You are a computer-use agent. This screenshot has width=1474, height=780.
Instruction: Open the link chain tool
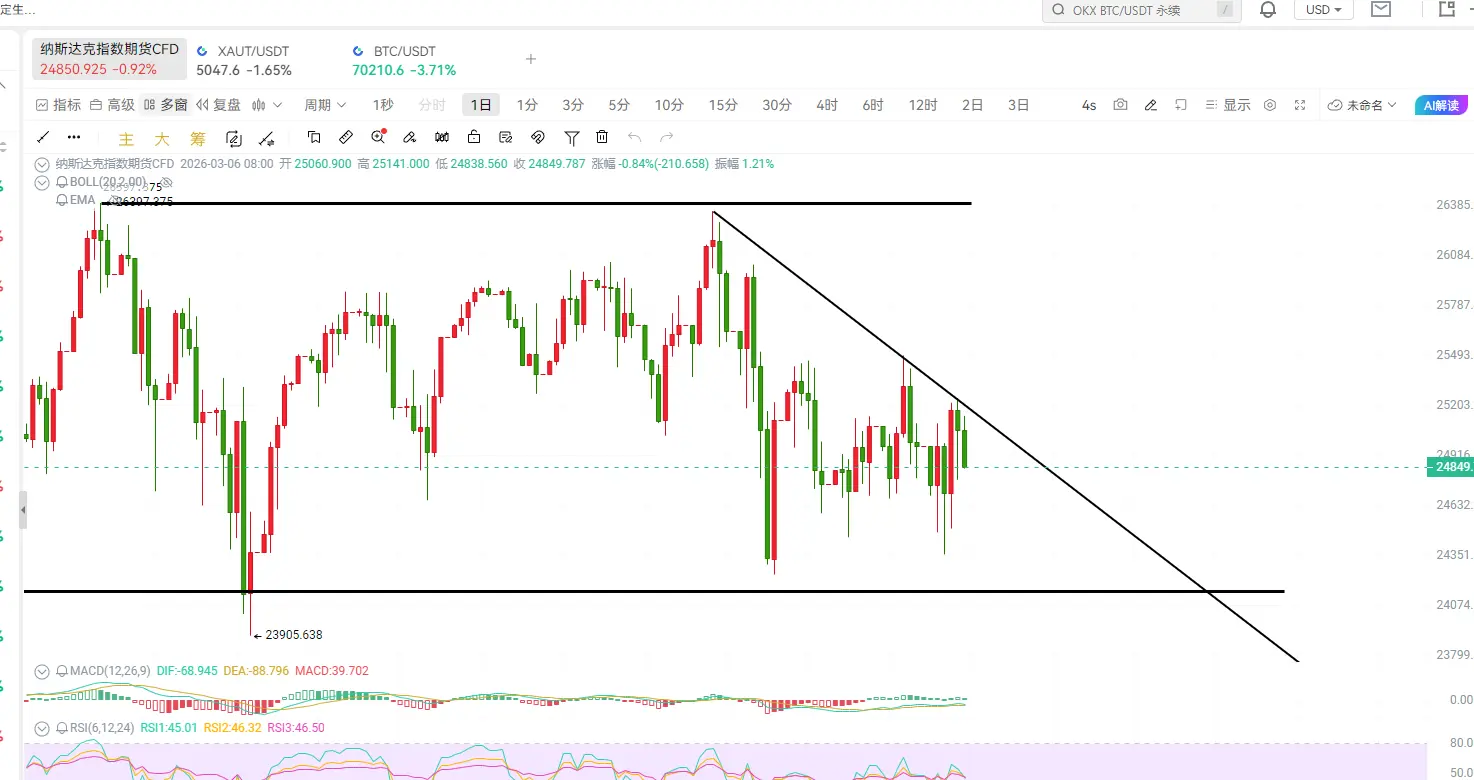[537, 137]
